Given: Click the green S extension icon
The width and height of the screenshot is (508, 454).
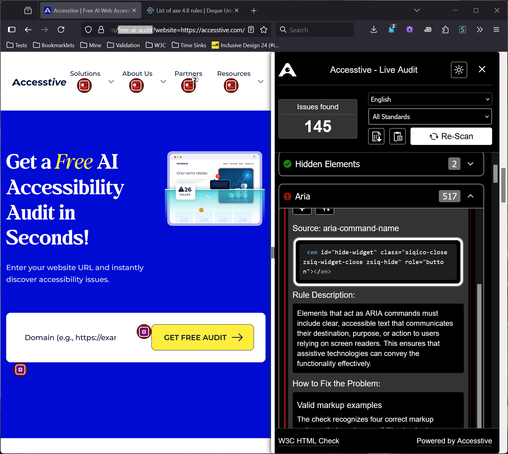Looking at the screenshot, I should 462,30.
